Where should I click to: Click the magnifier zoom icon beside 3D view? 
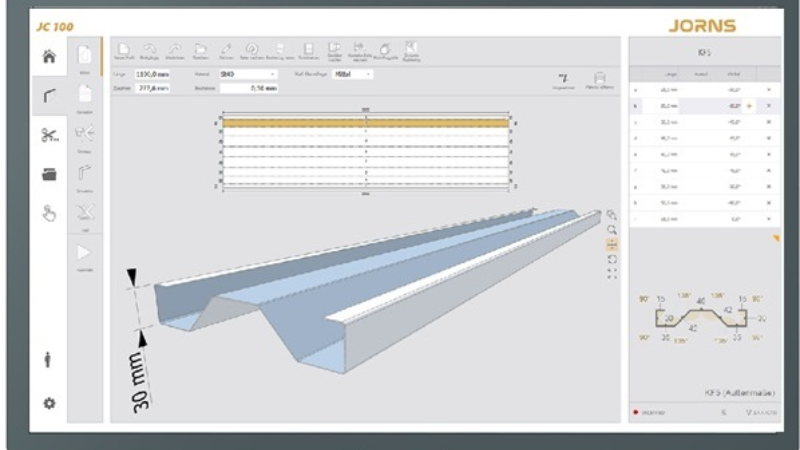(612, 229)
